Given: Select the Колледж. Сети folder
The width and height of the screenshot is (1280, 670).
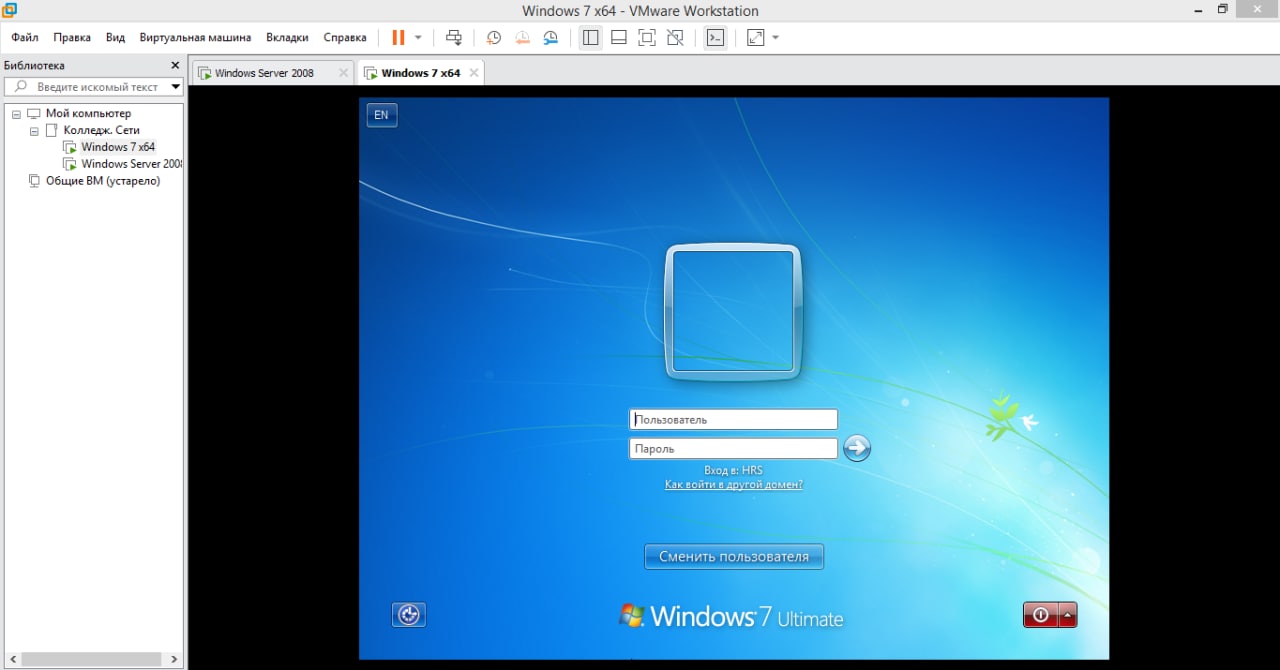Looking at the screenshot, I should coord(101,130).
